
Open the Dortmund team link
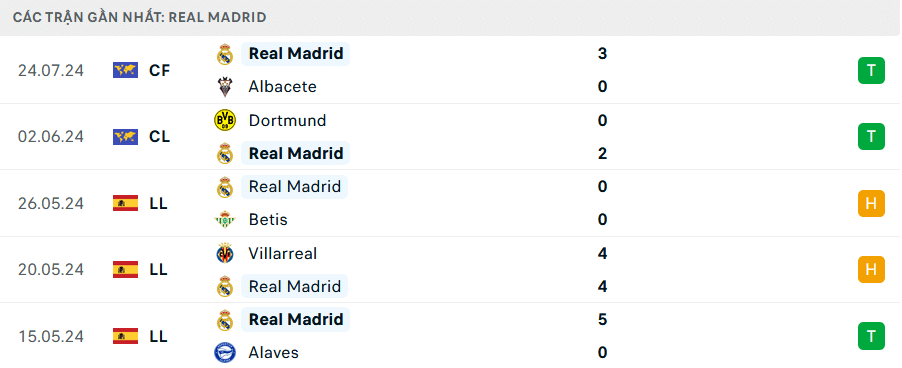[x=287, y=120]
